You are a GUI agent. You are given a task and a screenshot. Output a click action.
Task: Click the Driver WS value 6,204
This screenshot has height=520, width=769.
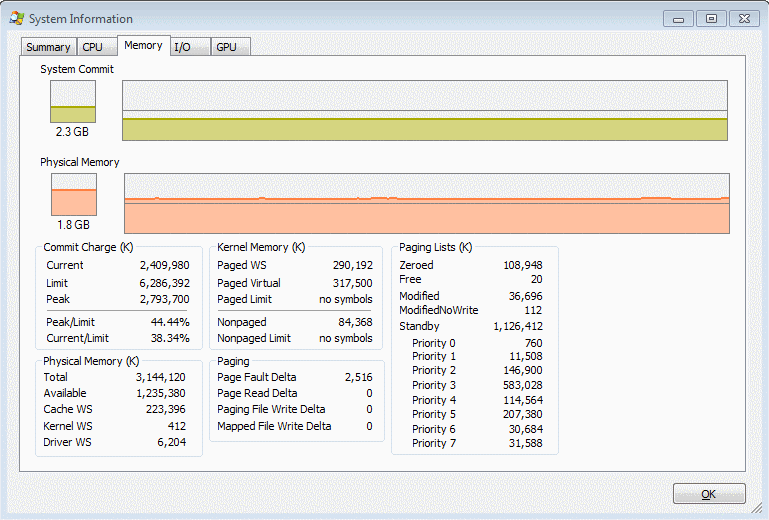[x=172, y=442]
